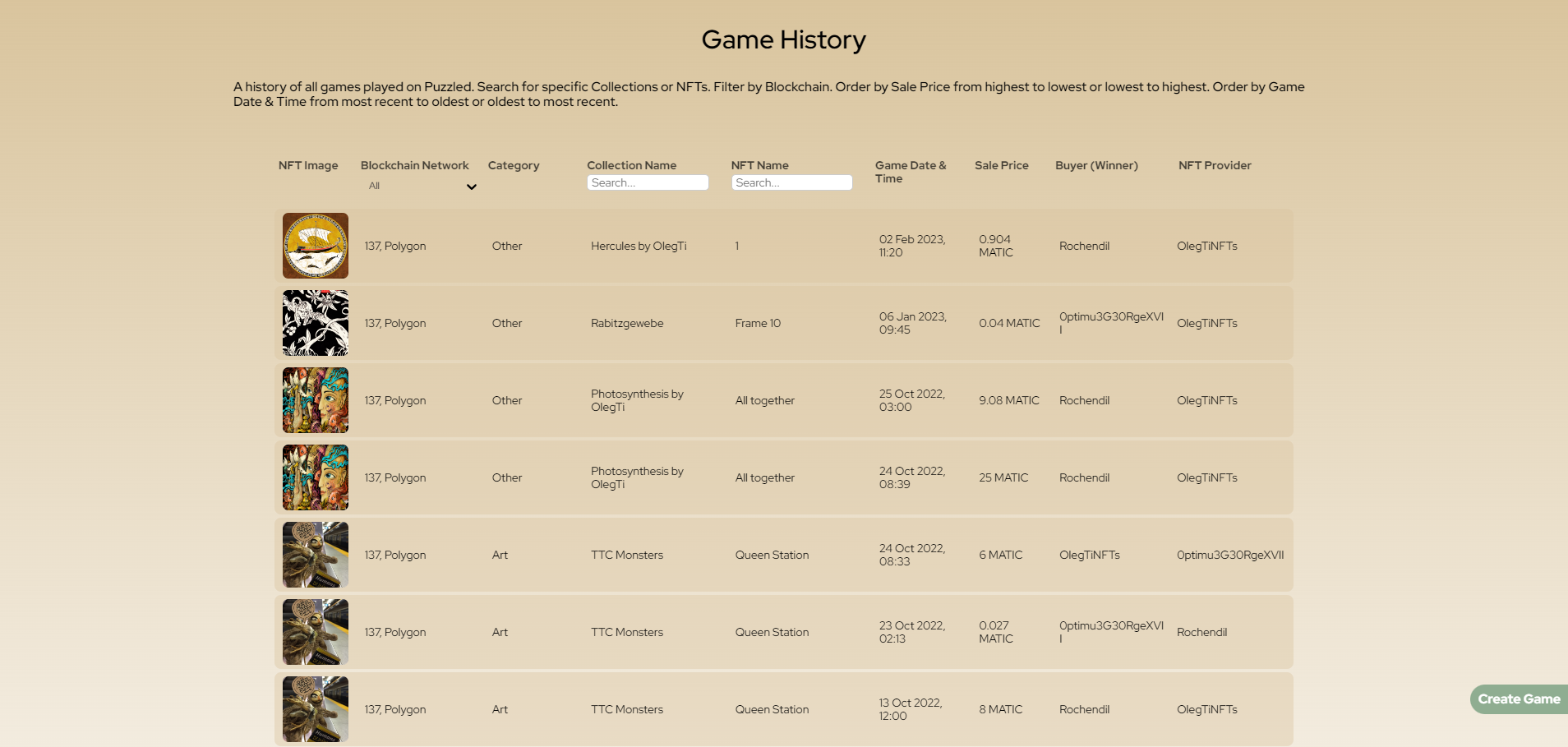This screenshot has width=1568, height=747.
Task: Open the Queen Station thumbnail priced 8 MATIC
Action: (316, 709)
